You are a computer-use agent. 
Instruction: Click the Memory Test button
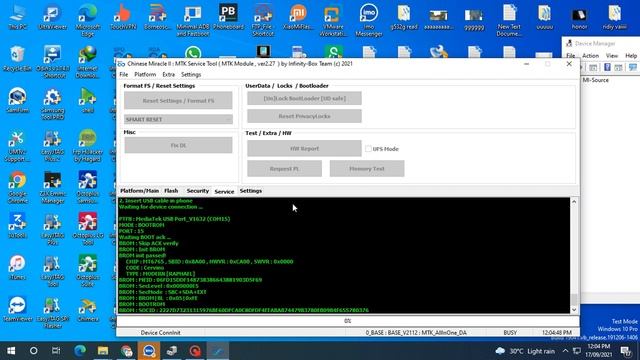[x=367, y=169]
